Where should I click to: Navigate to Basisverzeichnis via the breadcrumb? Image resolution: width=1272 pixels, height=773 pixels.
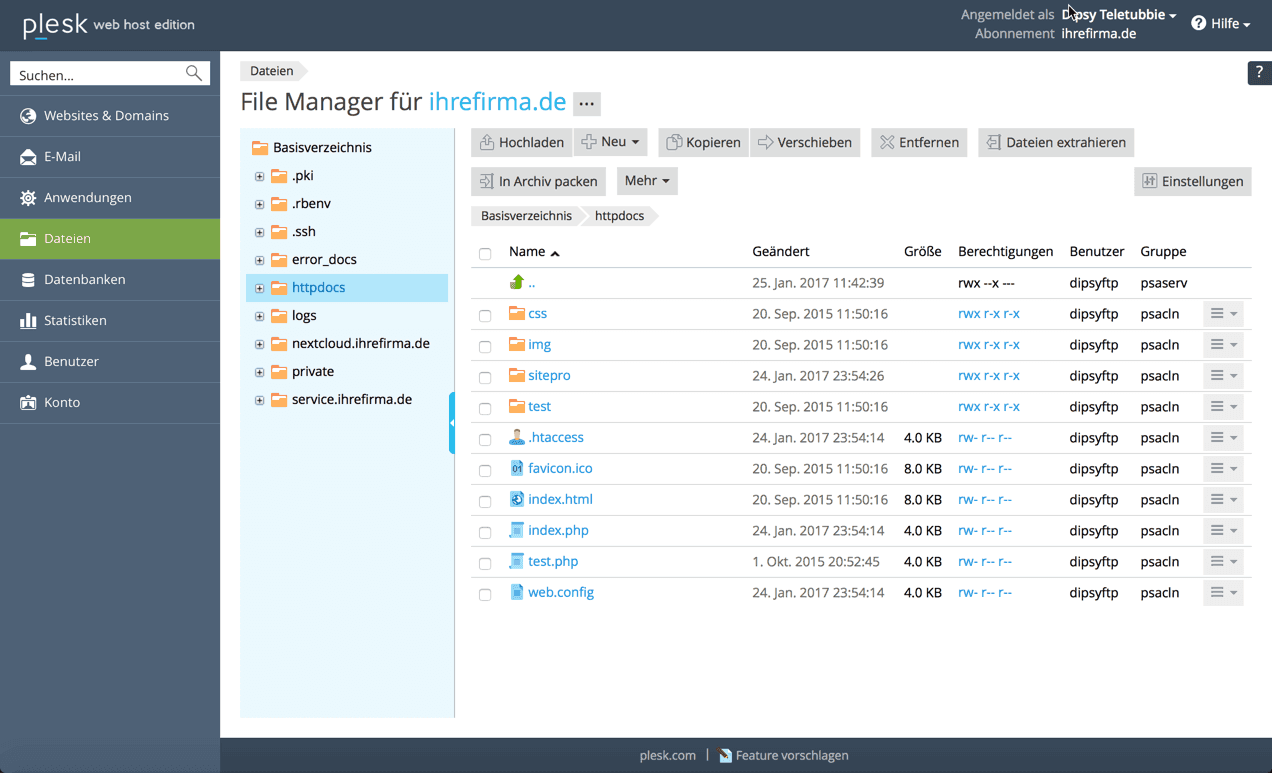coord(526,215)
